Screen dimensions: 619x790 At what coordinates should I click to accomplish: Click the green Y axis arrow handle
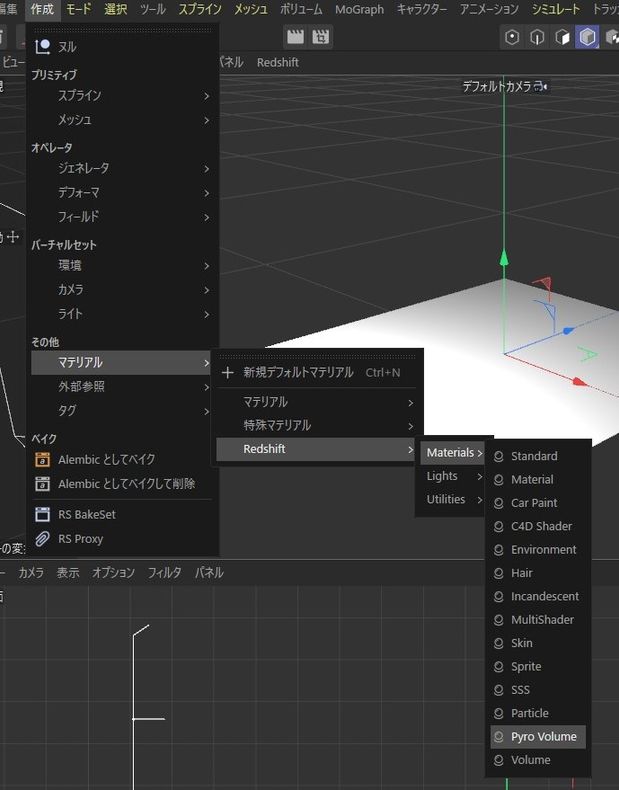coord(504,257)
